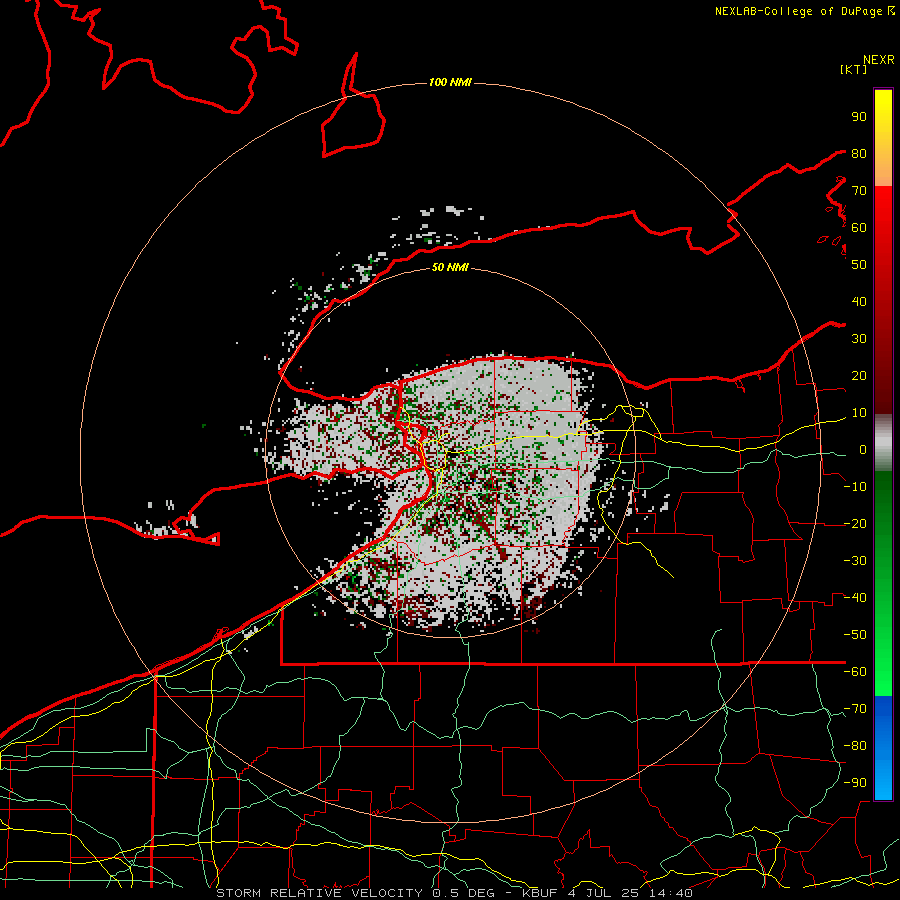Click the "50 NMI" range ring label
The height and width of the screenshot is (900, 900).
(450, 267)
